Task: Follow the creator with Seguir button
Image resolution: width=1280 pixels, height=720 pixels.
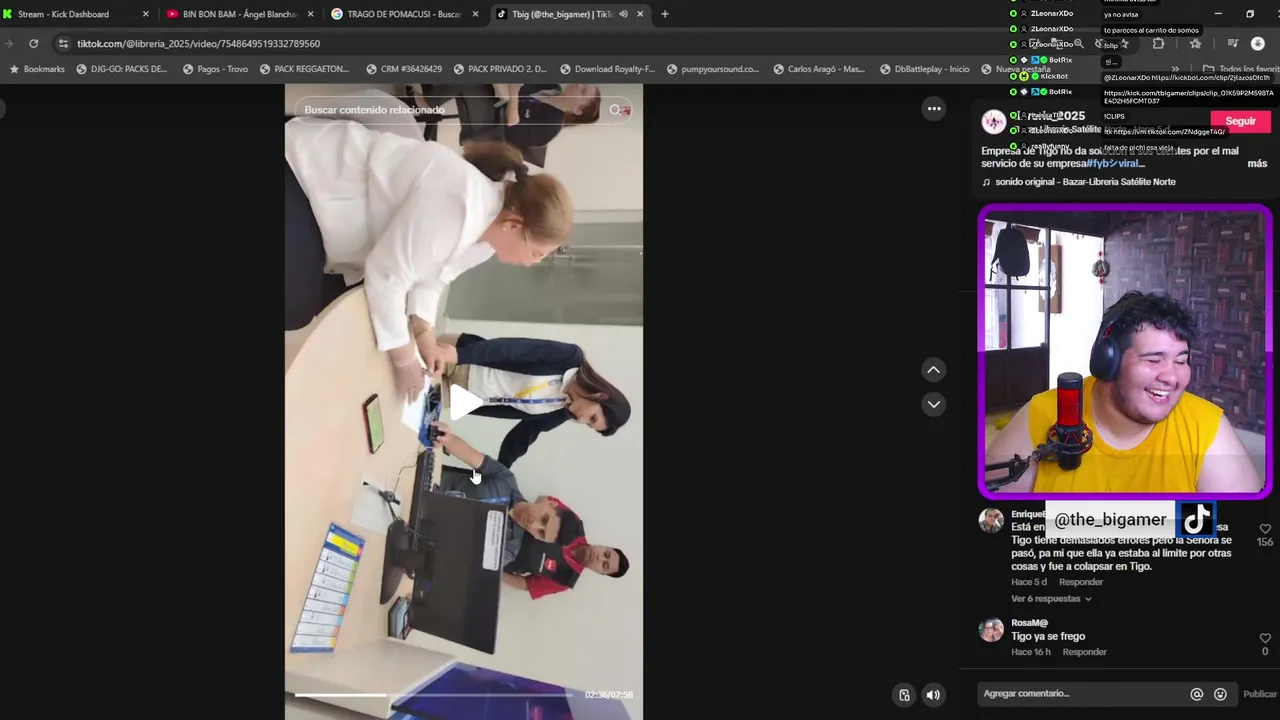Action: pos(1240,122)
